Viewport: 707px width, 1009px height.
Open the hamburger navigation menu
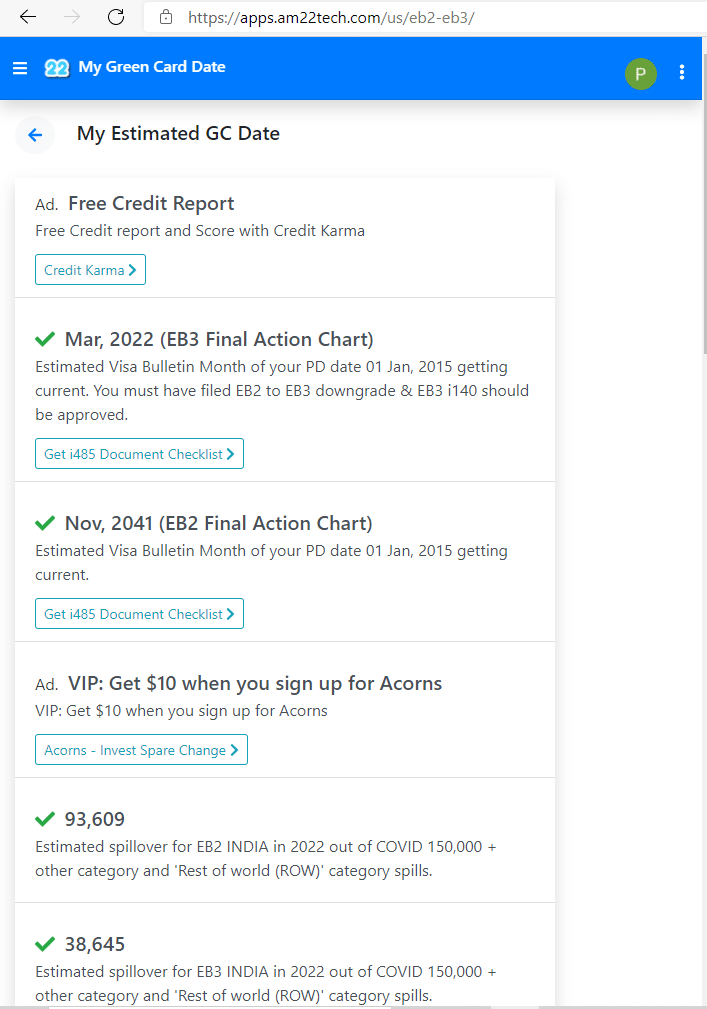[x=20, y=69]
